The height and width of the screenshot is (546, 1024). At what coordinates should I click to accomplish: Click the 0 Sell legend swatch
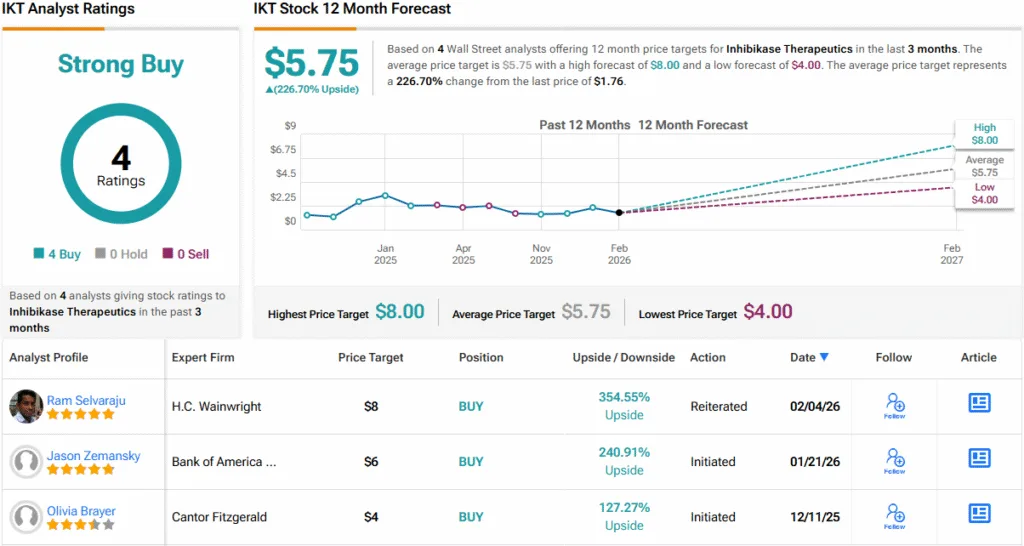coord(169,254)
